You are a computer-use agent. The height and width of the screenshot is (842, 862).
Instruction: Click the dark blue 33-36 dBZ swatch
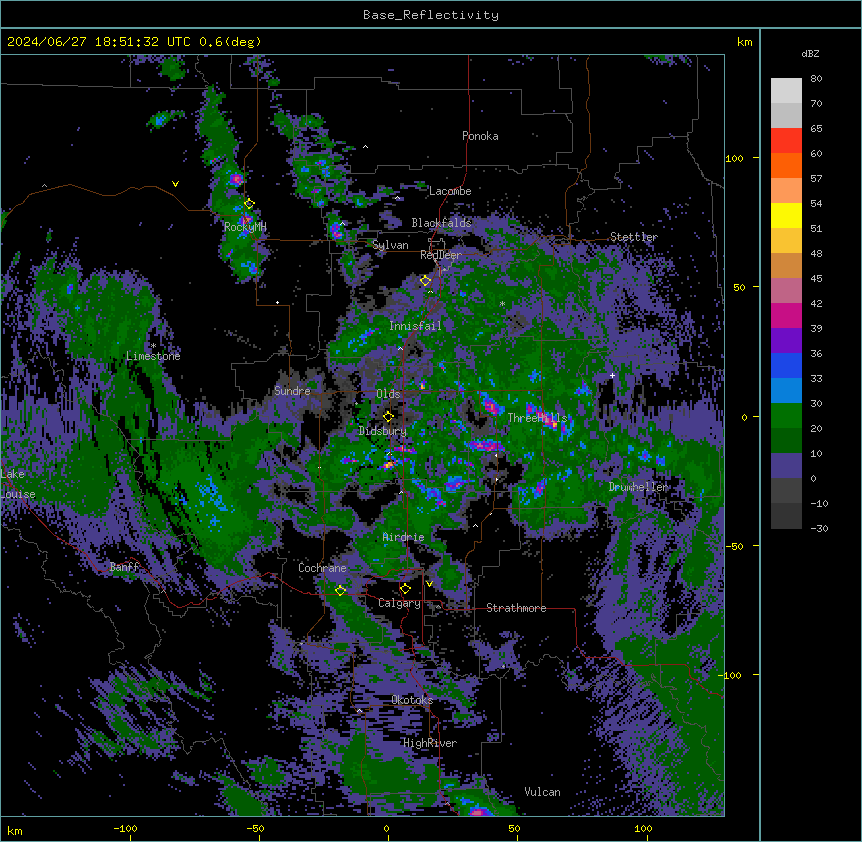click(x=786, y=365)
